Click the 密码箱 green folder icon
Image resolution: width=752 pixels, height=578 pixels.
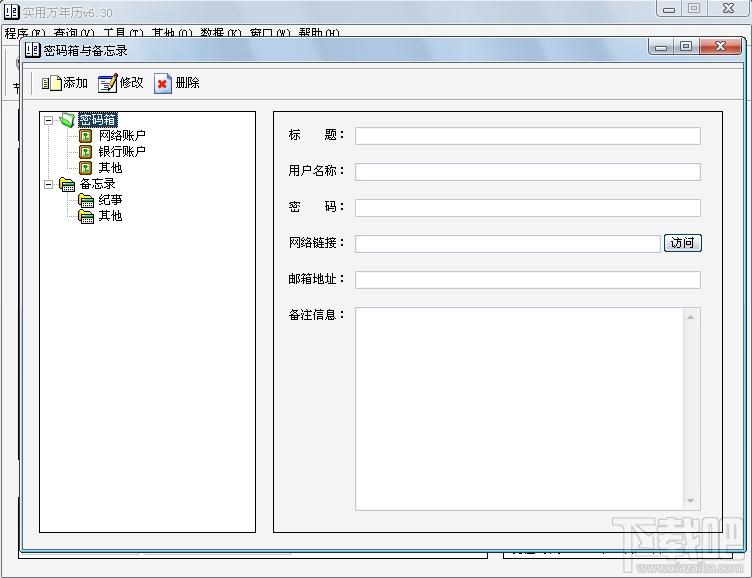tap(67, 120)
